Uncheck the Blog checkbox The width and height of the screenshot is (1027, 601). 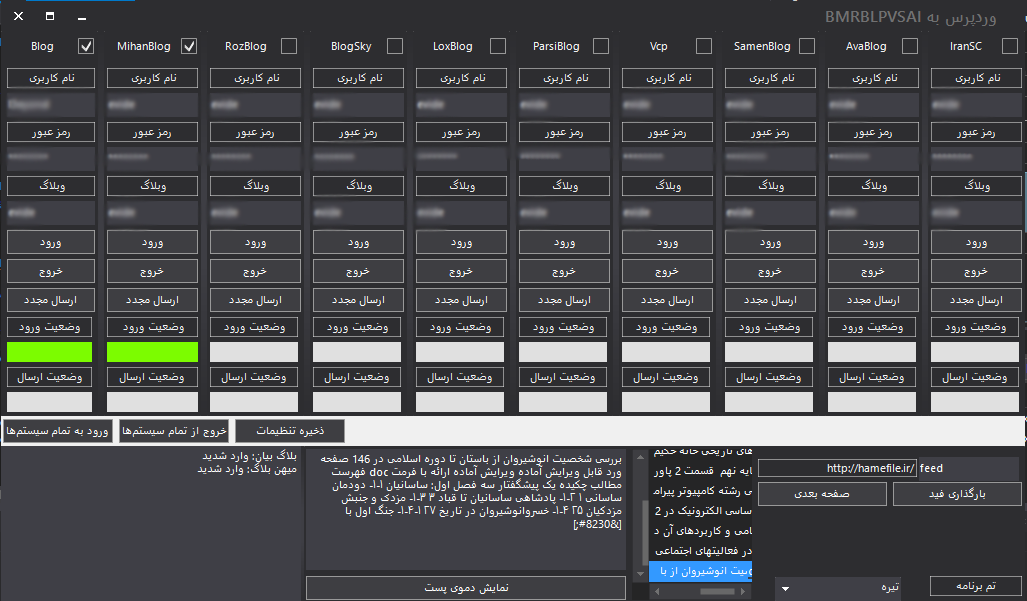pos(86,46)
